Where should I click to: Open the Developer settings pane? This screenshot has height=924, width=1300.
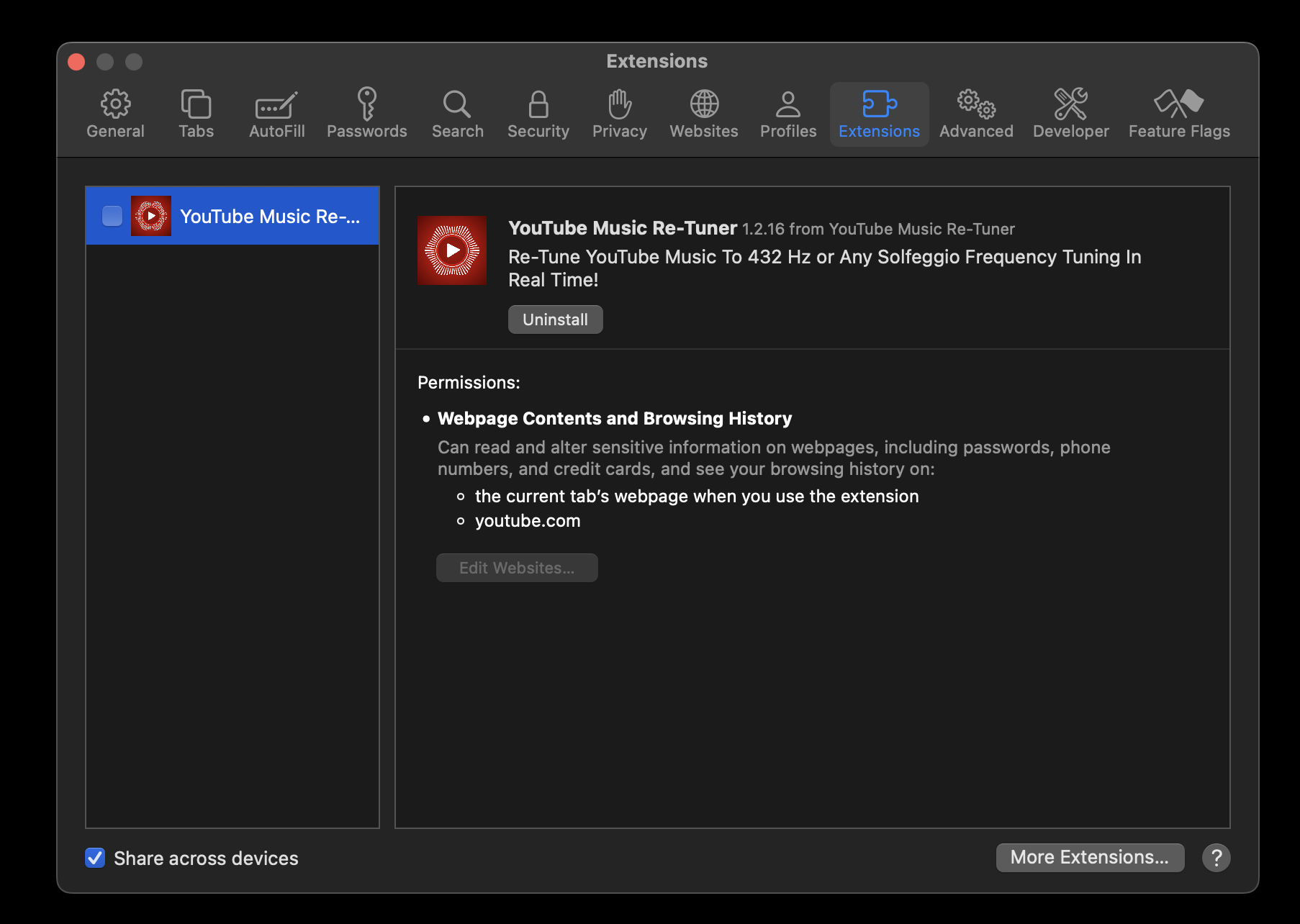point(1070,114)
